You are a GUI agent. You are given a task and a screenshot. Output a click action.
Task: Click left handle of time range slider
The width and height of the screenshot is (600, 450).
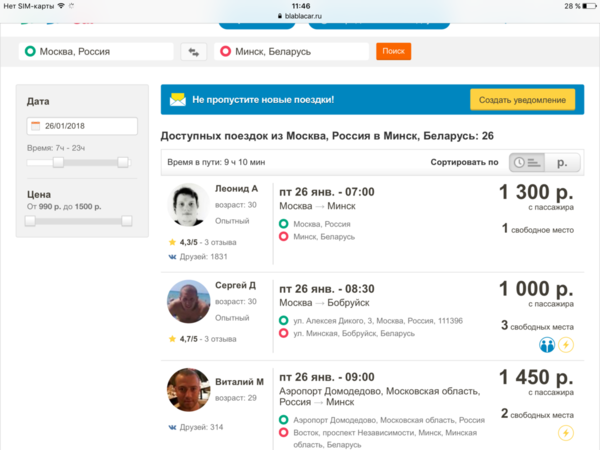tap(58, 162)
